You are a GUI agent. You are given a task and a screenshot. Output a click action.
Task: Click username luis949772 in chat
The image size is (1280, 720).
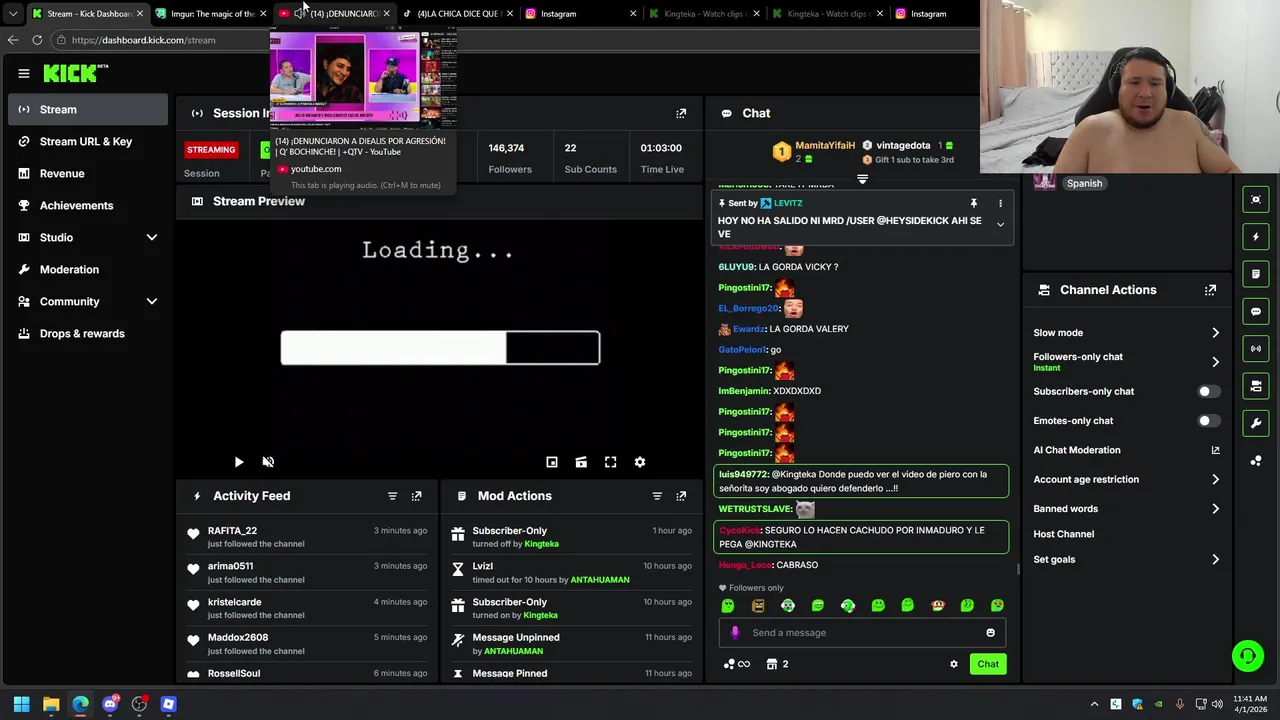point(743,475)
